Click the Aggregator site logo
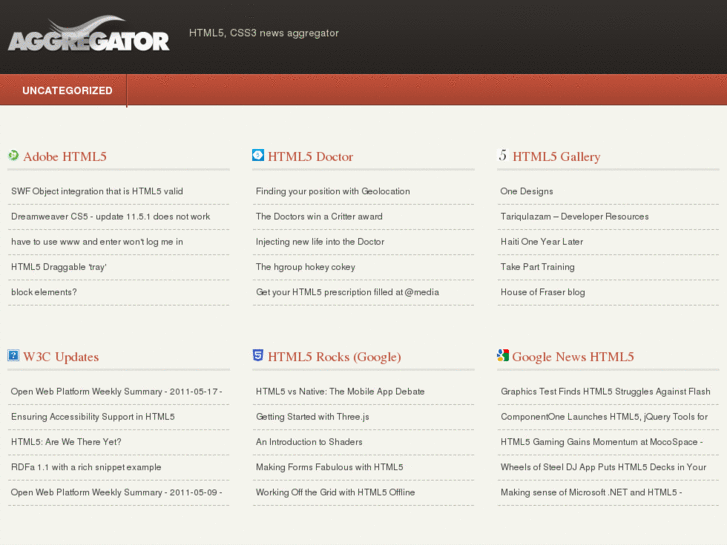727x545 pixels. click(x=89, y=33)
